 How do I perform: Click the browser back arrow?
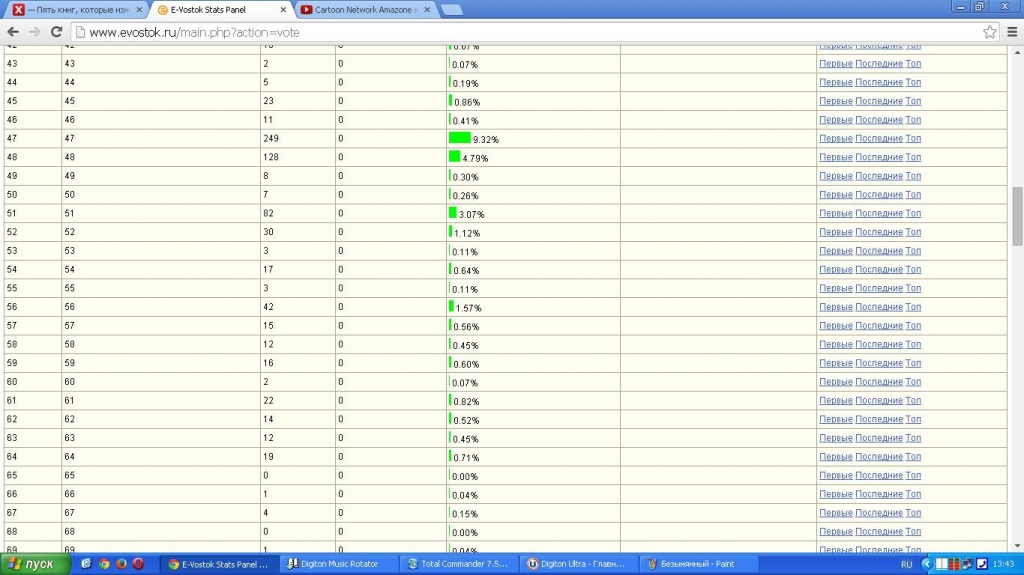[13, 32]
